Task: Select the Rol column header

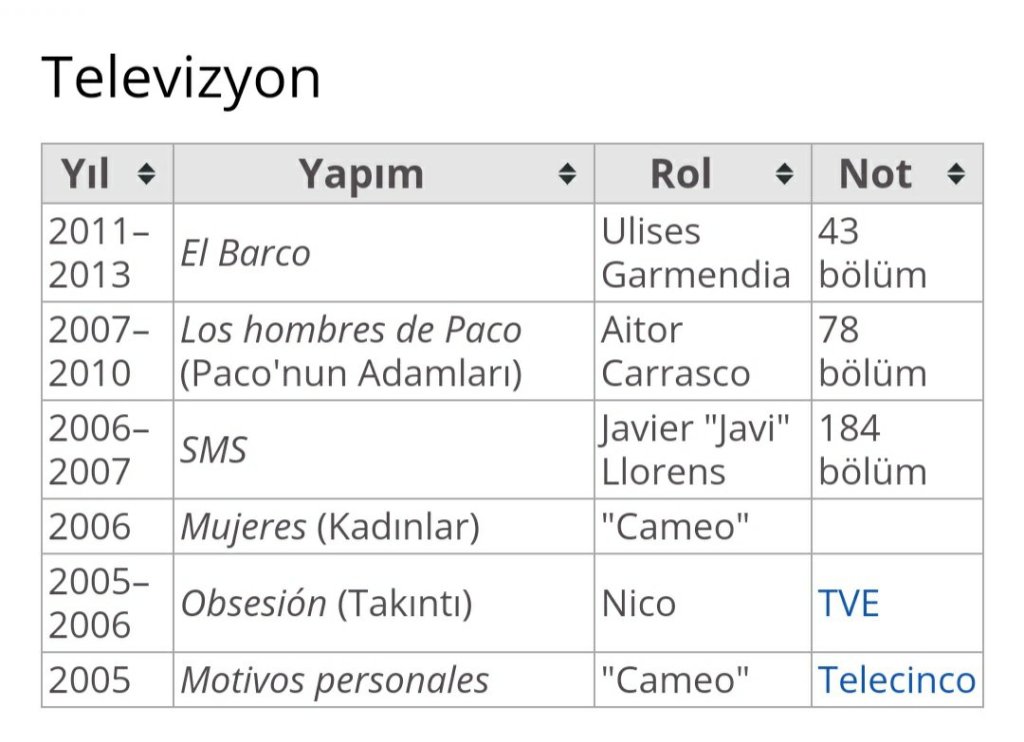Action: 681,175
